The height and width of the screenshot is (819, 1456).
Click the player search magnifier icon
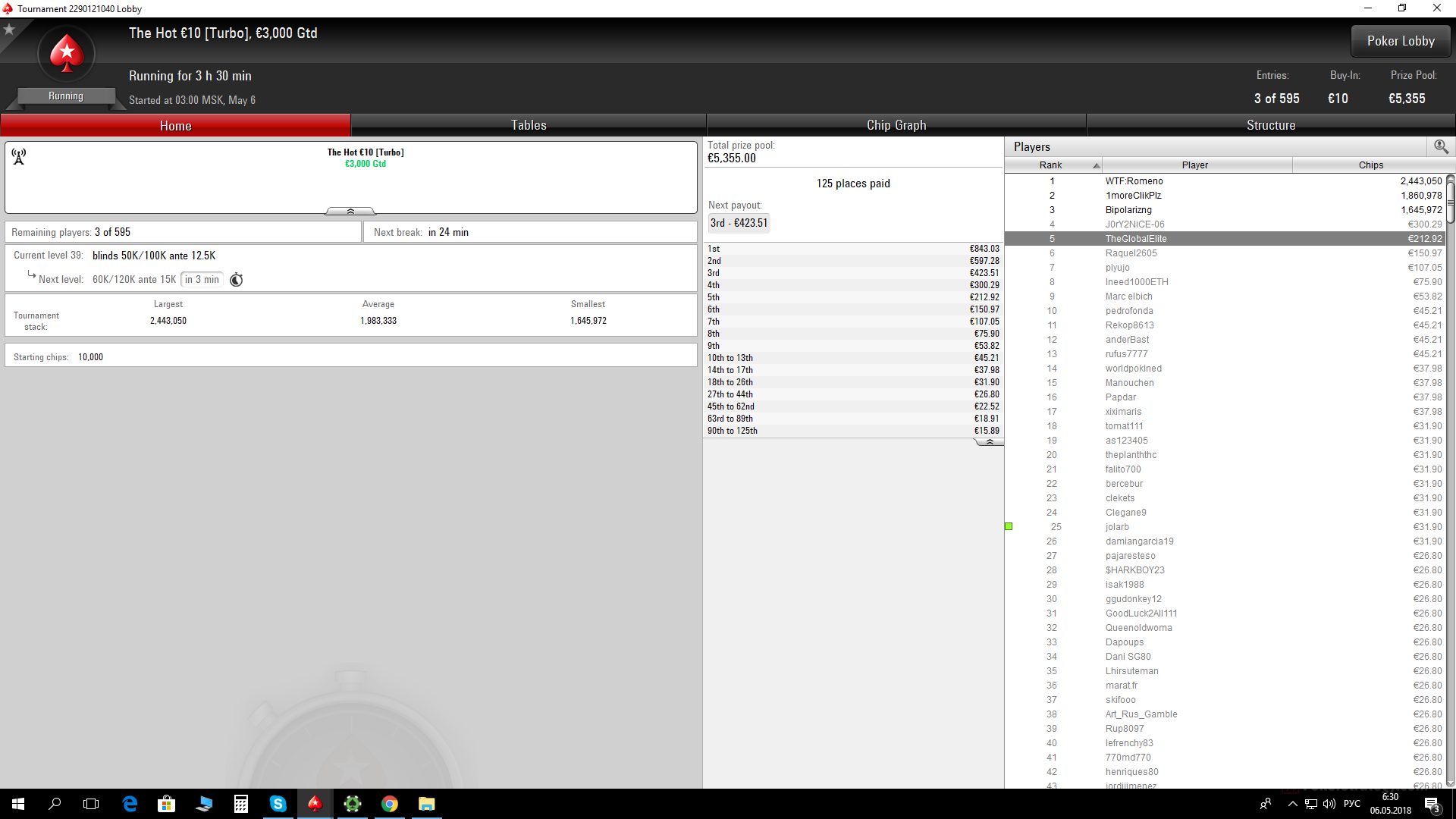[x=1441, y=146]
